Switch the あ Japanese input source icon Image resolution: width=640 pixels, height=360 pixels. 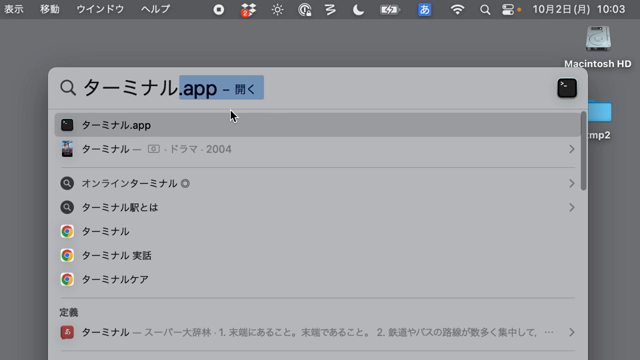pyautogui.click(x=424, y=9)
